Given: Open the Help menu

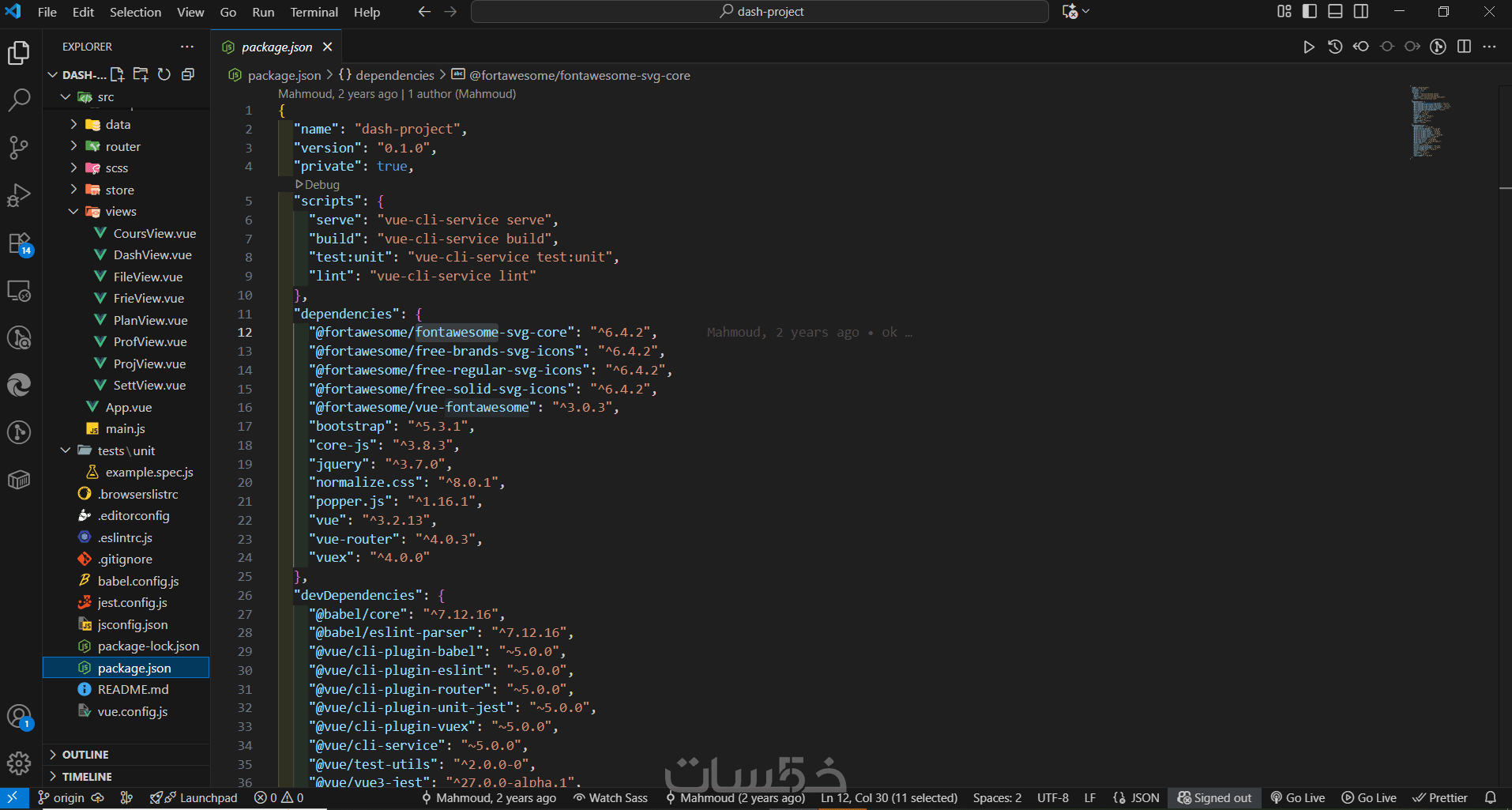Looking at the screenshot, I should tap(367, 12).
